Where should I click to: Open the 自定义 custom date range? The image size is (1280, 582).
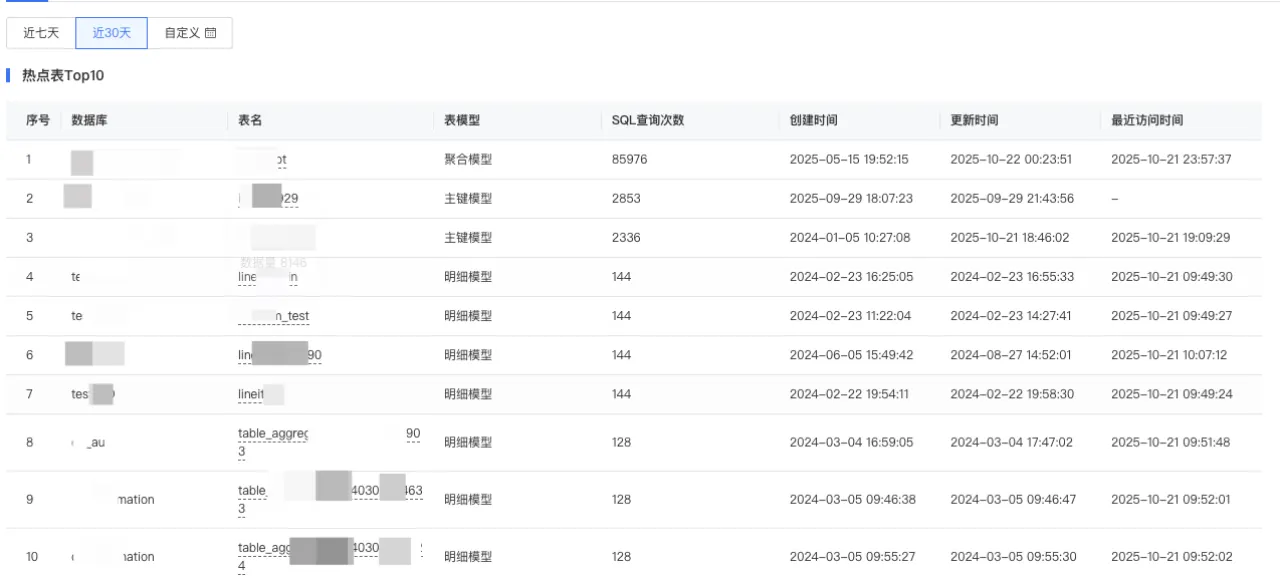click(x=190, y=33)
